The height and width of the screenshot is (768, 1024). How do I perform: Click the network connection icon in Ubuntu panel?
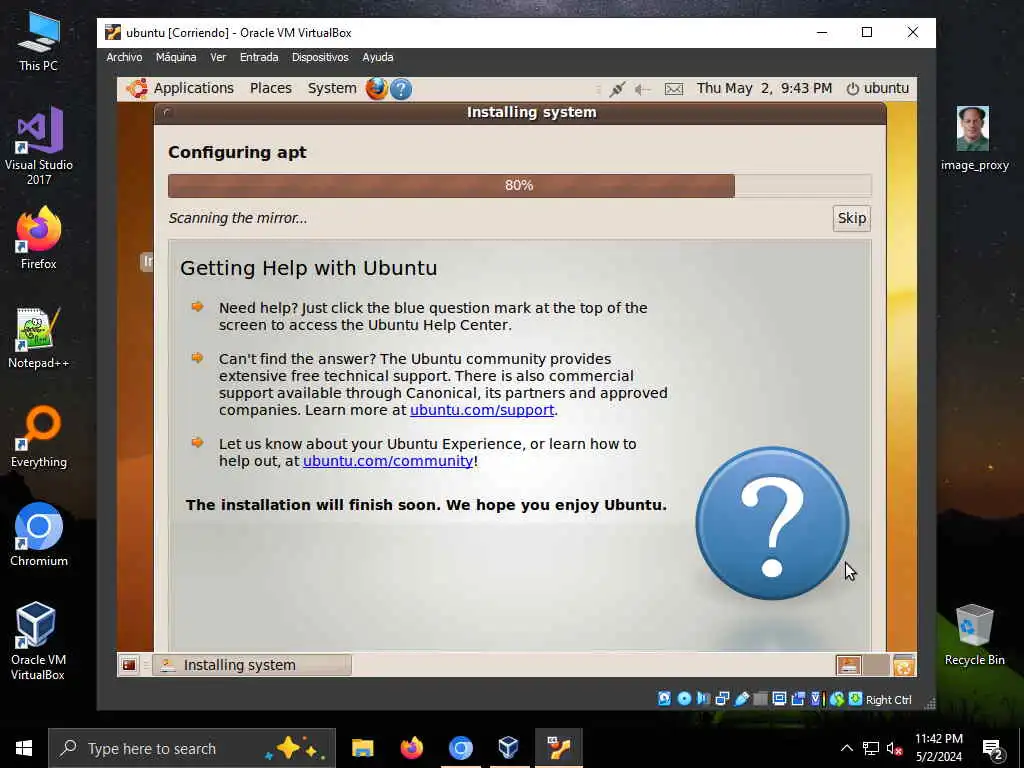tap(616, 89)
